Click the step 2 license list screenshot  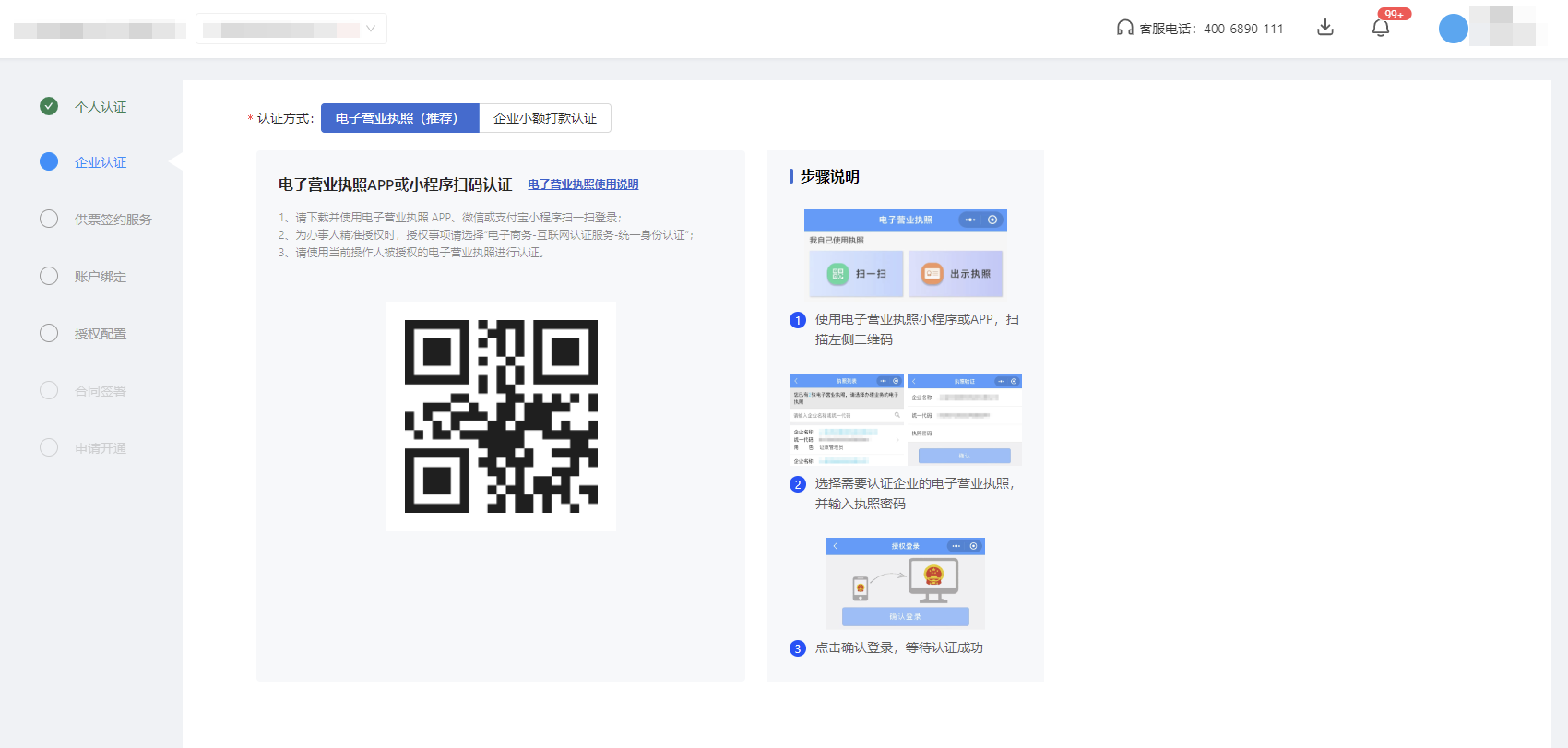click(847, 420)
